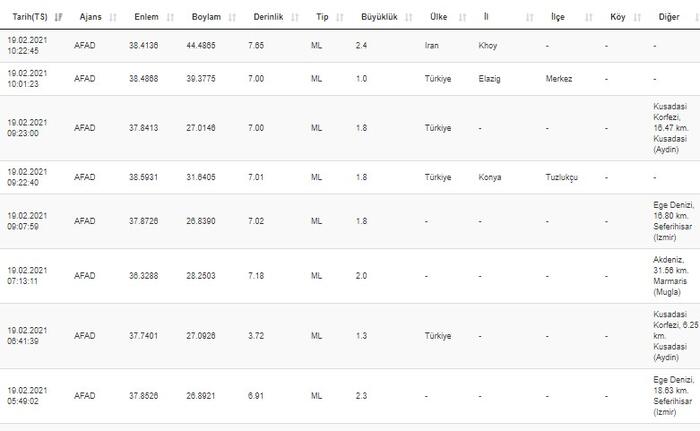The width and height of the screenshot is (700, 431).
Task: Sort table by Ajans column icon
Action: click(x=113, y=18)
